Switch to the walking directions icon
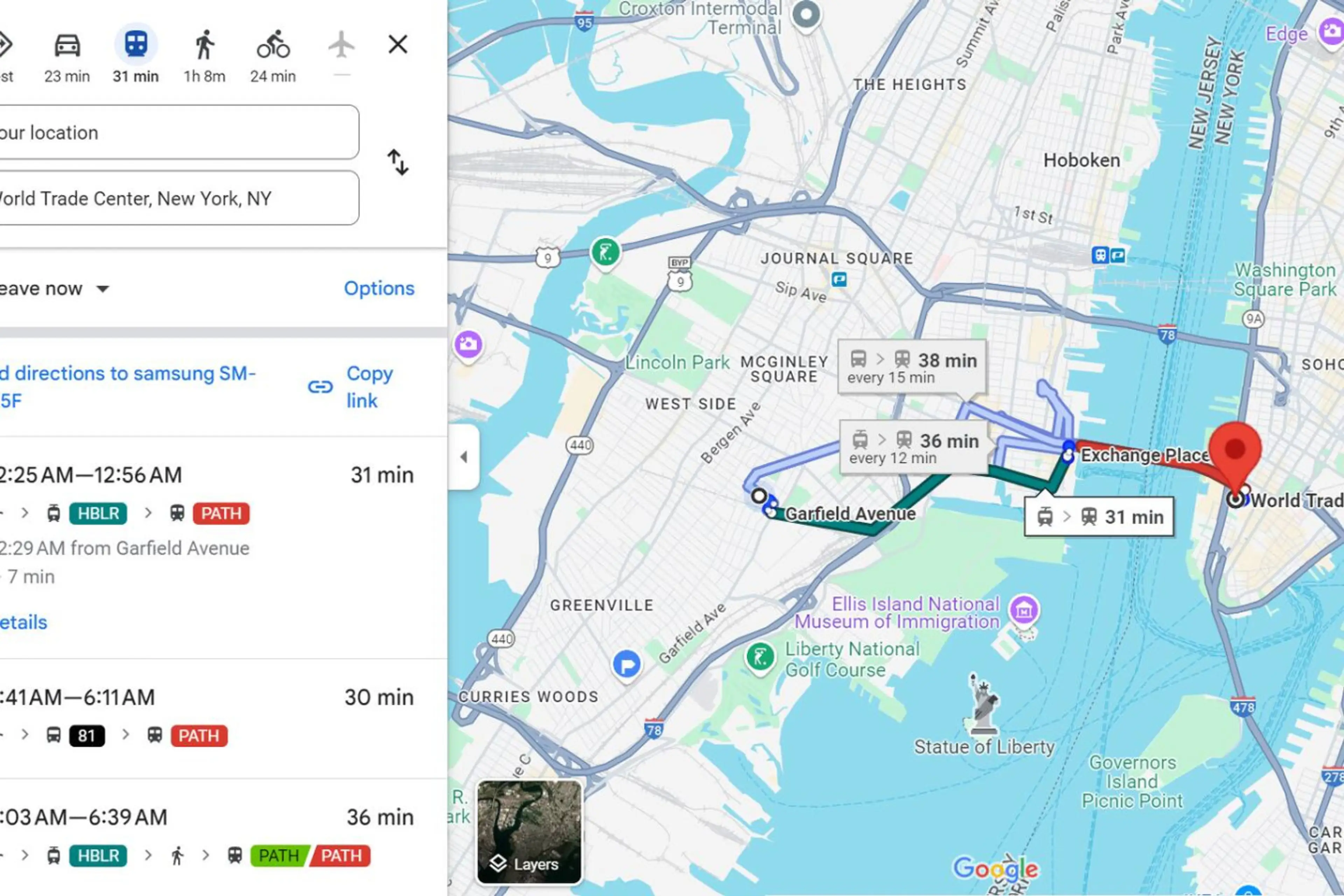The image size is (1344, 896). pos(204,44)
